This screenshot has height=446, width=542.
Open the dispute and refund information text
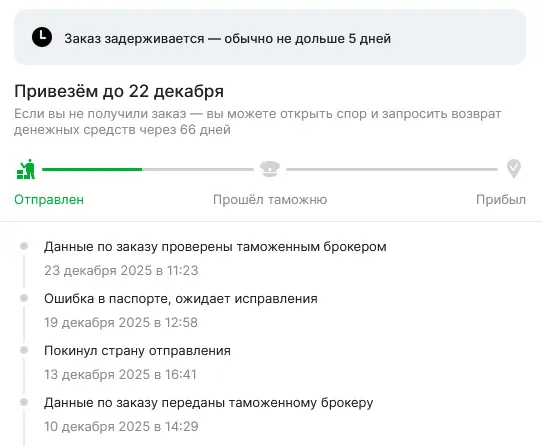258,122
